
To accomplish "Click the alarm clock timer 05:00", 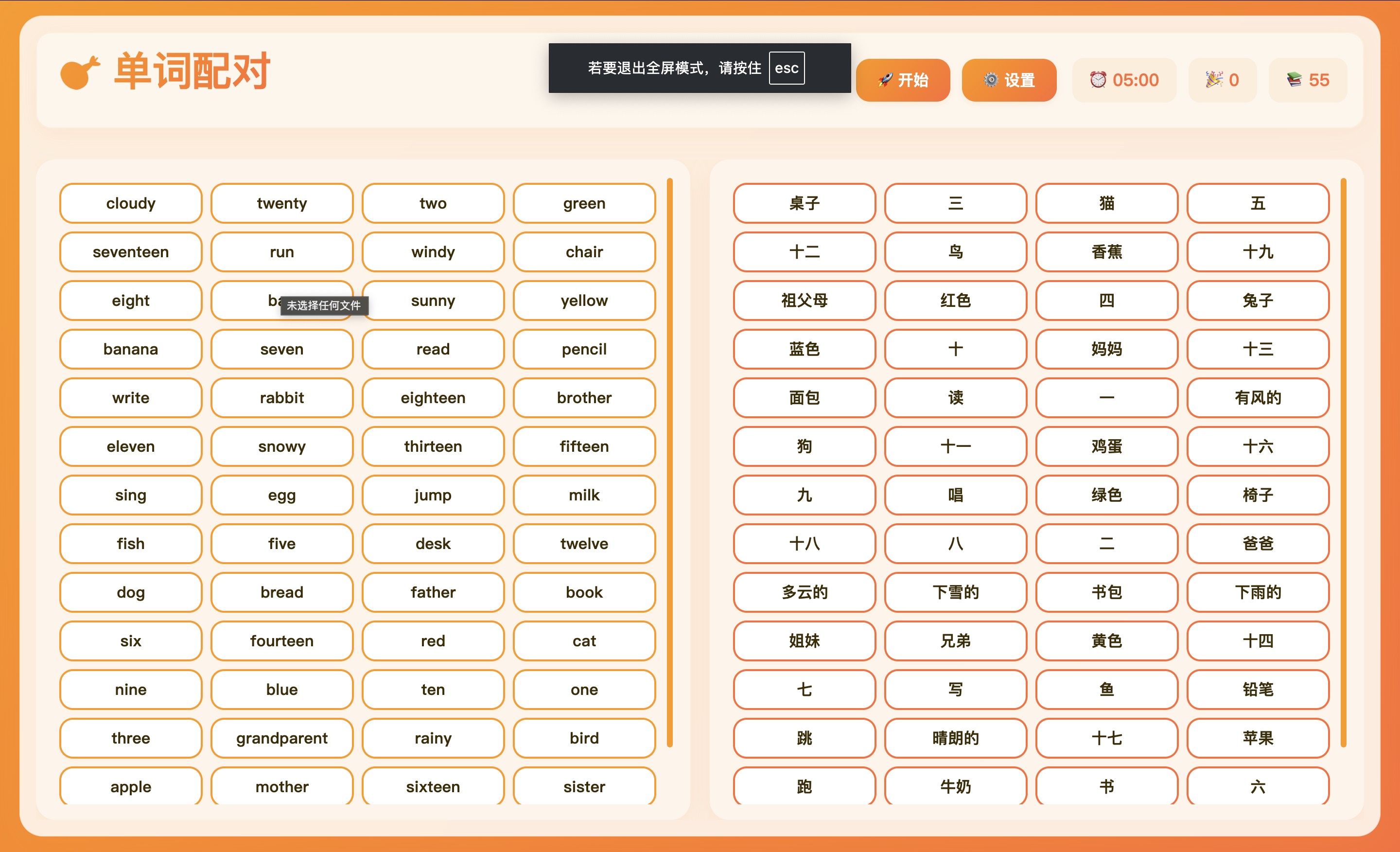I will tap(1123, 80).
